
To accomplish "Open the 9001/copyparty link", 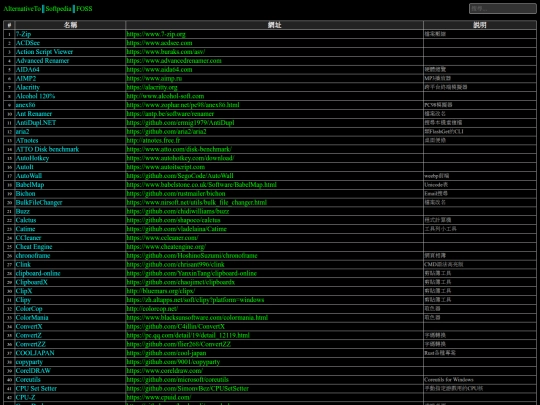I will coord(173,362).
